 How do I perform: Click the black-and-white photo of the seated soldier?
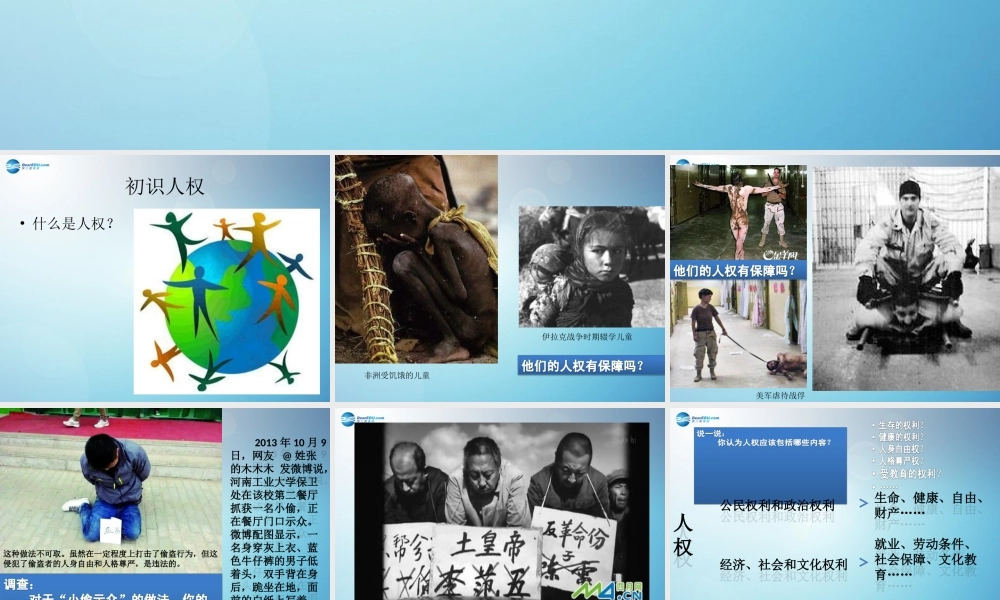906,279
